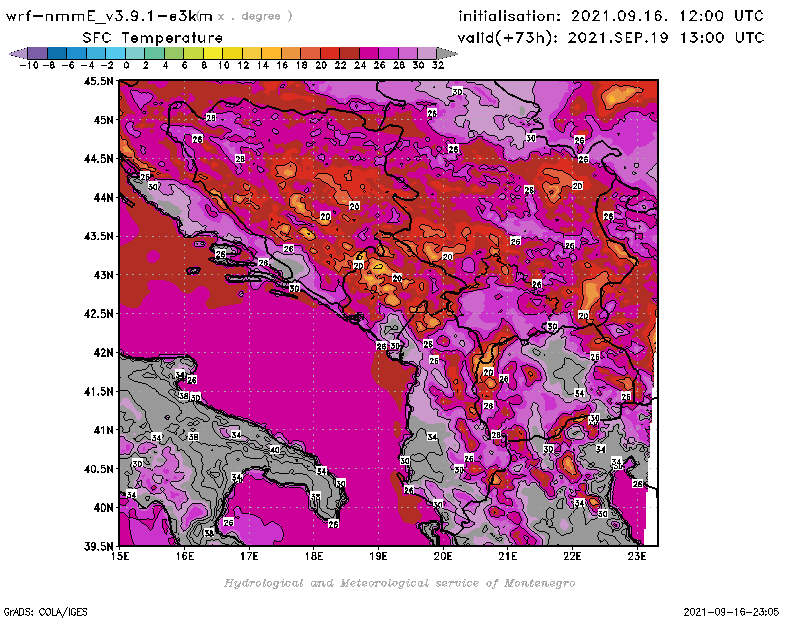
Task: Click the 44.5N latitude label
Action: (x=98, y=159)
